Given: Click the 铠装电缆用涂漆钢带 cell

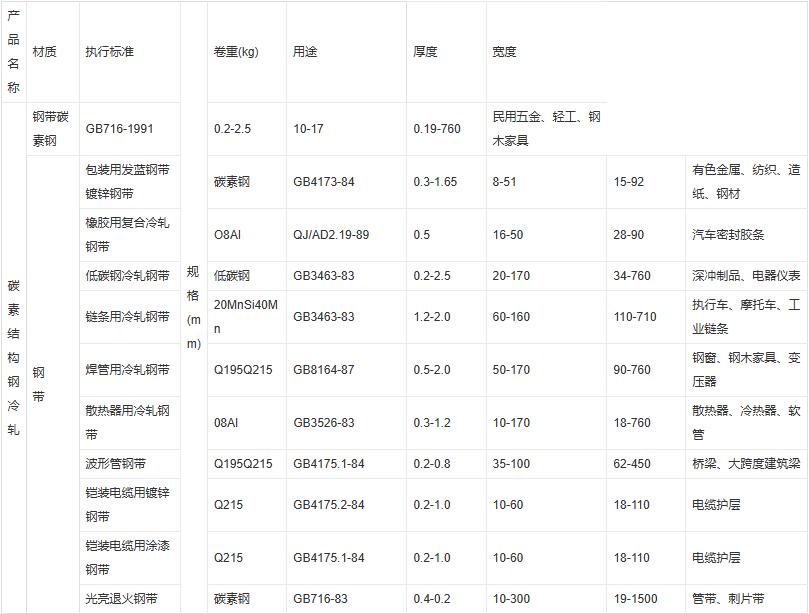Looking at the screenshot, I should pos(128,558).
